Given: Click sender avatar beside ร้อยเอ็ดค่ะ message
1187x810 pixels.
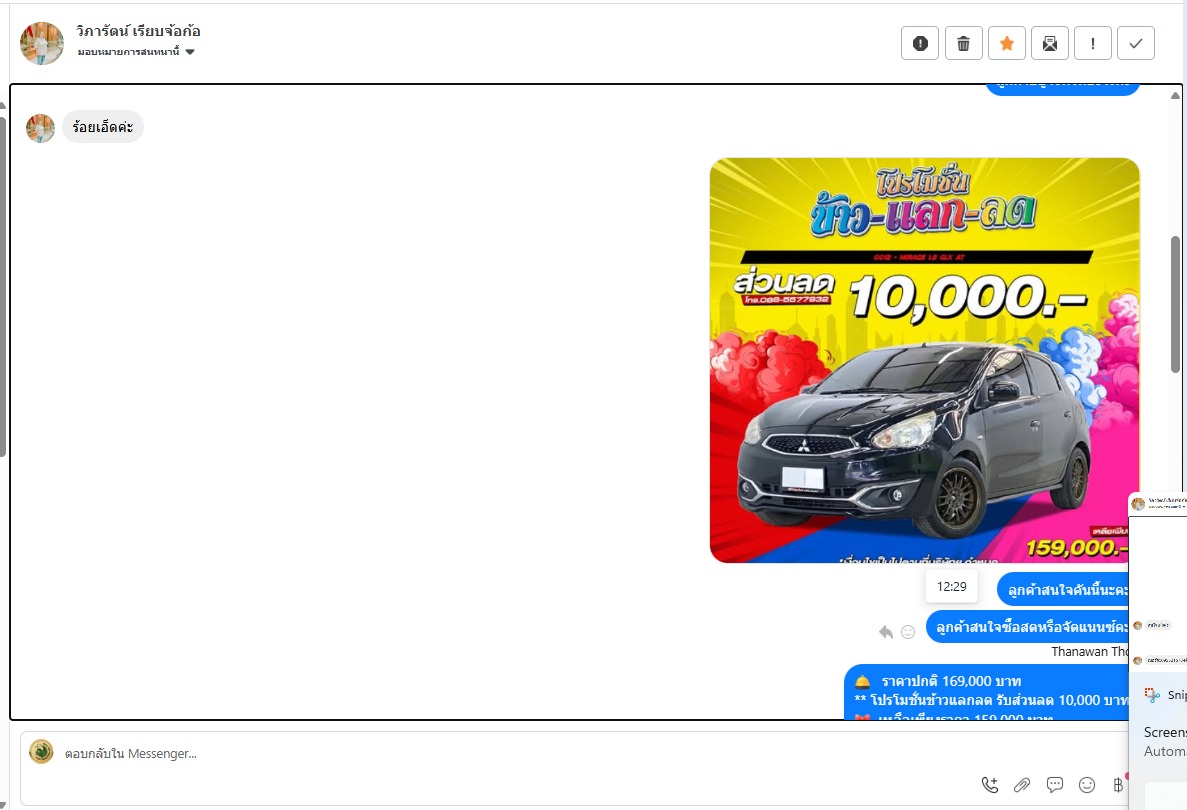Looking at the screenshot, I should point(40,128).
